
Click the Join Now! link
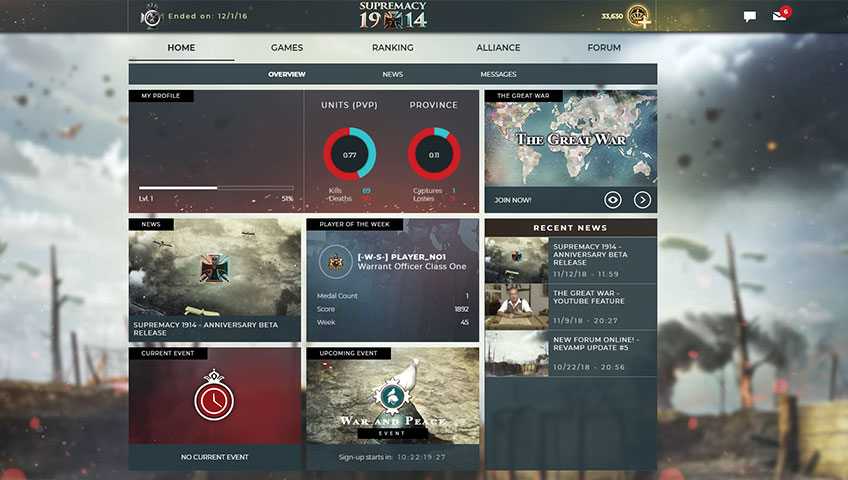(512, 200)
